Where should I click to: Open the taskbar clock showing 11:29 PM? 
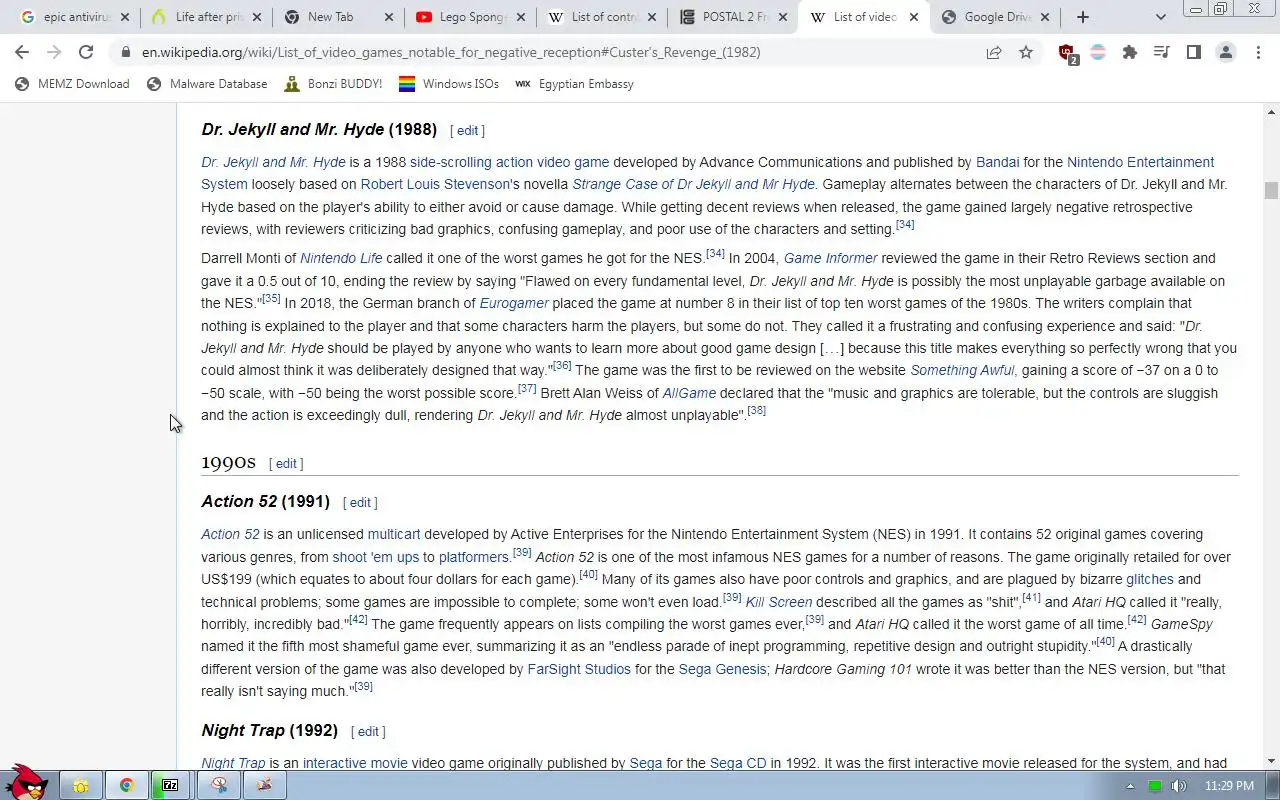click(x=1229, y=786)
